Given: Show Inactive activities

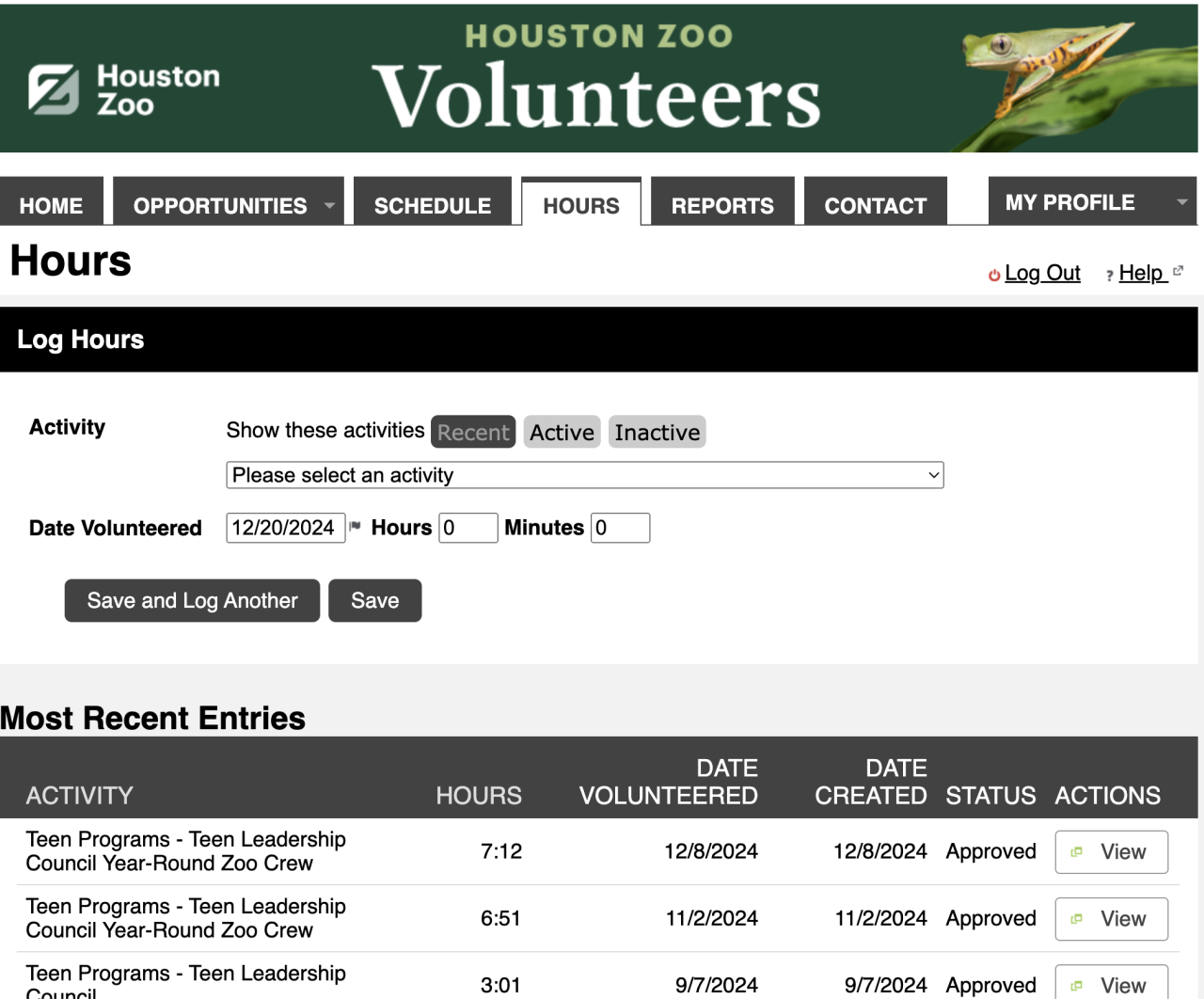Looking at the screenshot, I should (x=657, y=432).
